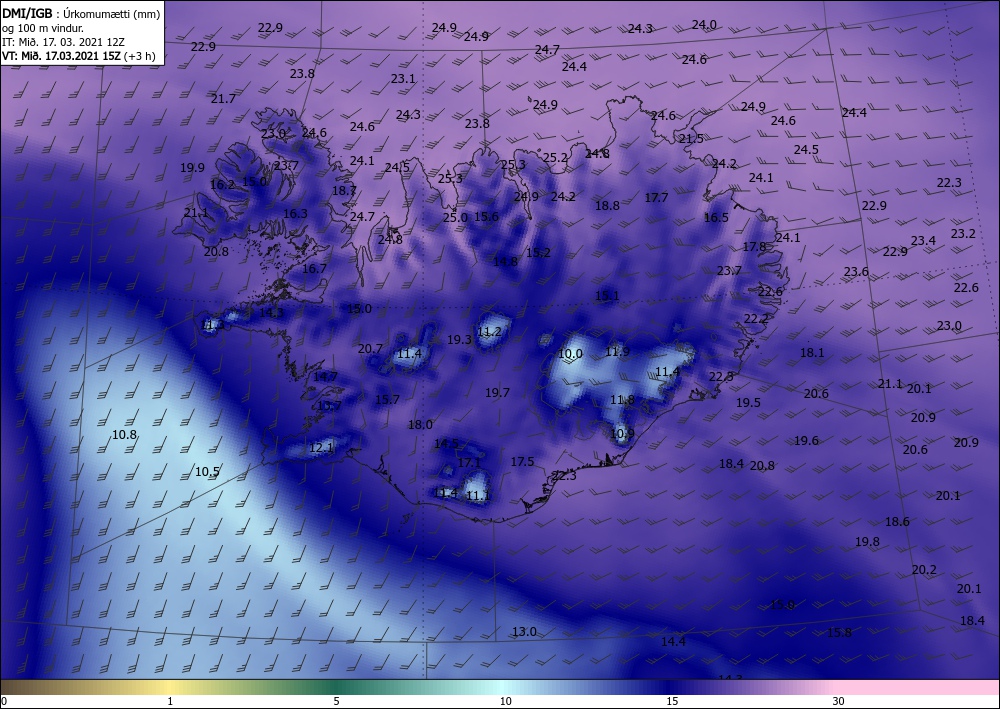Click the glacier value '10.0'
1000x709 pixels.
coord(570,354)
